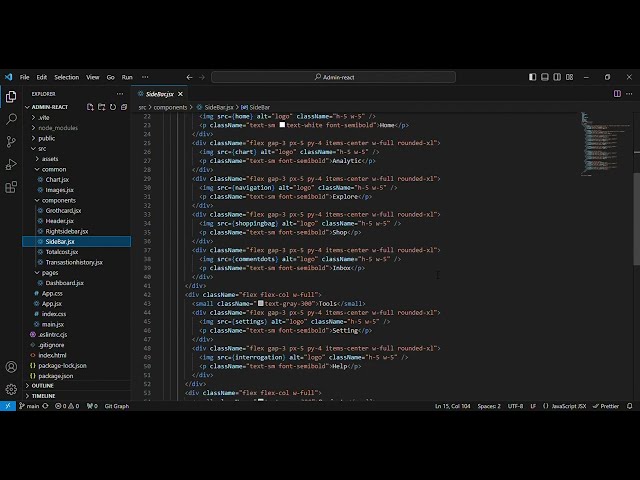Screen dimensions: 640x480
Task: Open the Explorer view in activity bar
Action: [11, 97]
